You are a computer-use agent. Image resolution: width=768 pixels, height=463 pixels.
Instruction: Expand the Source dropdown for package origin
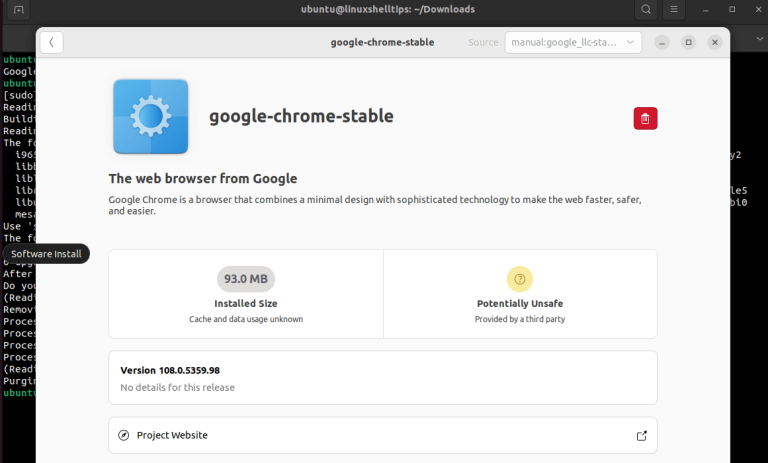pyautogui.click(x=573, y=42)
